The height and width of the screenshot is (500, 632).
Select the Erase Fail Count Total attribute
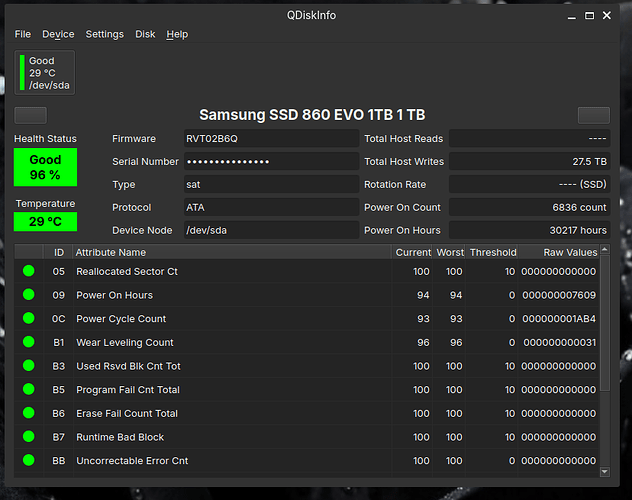pos(127,413)
